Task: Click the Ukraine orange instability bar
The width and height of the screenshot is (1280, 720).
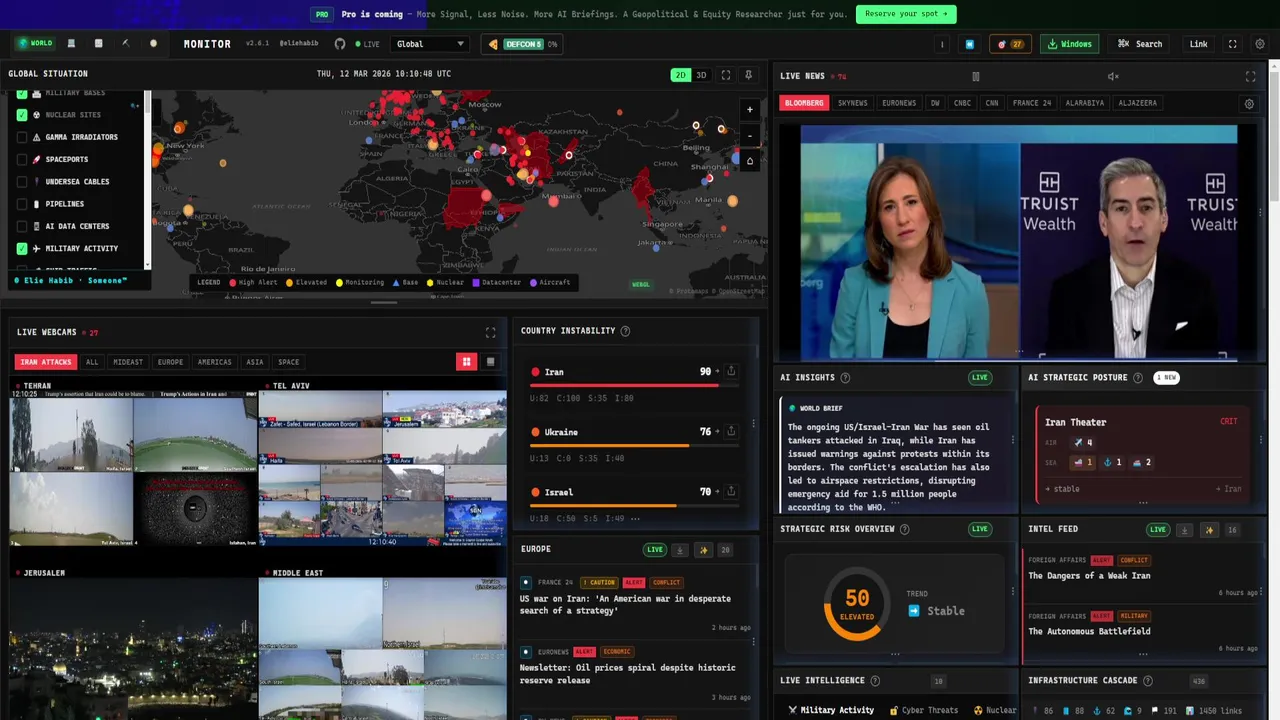Action: click(634, 445)
